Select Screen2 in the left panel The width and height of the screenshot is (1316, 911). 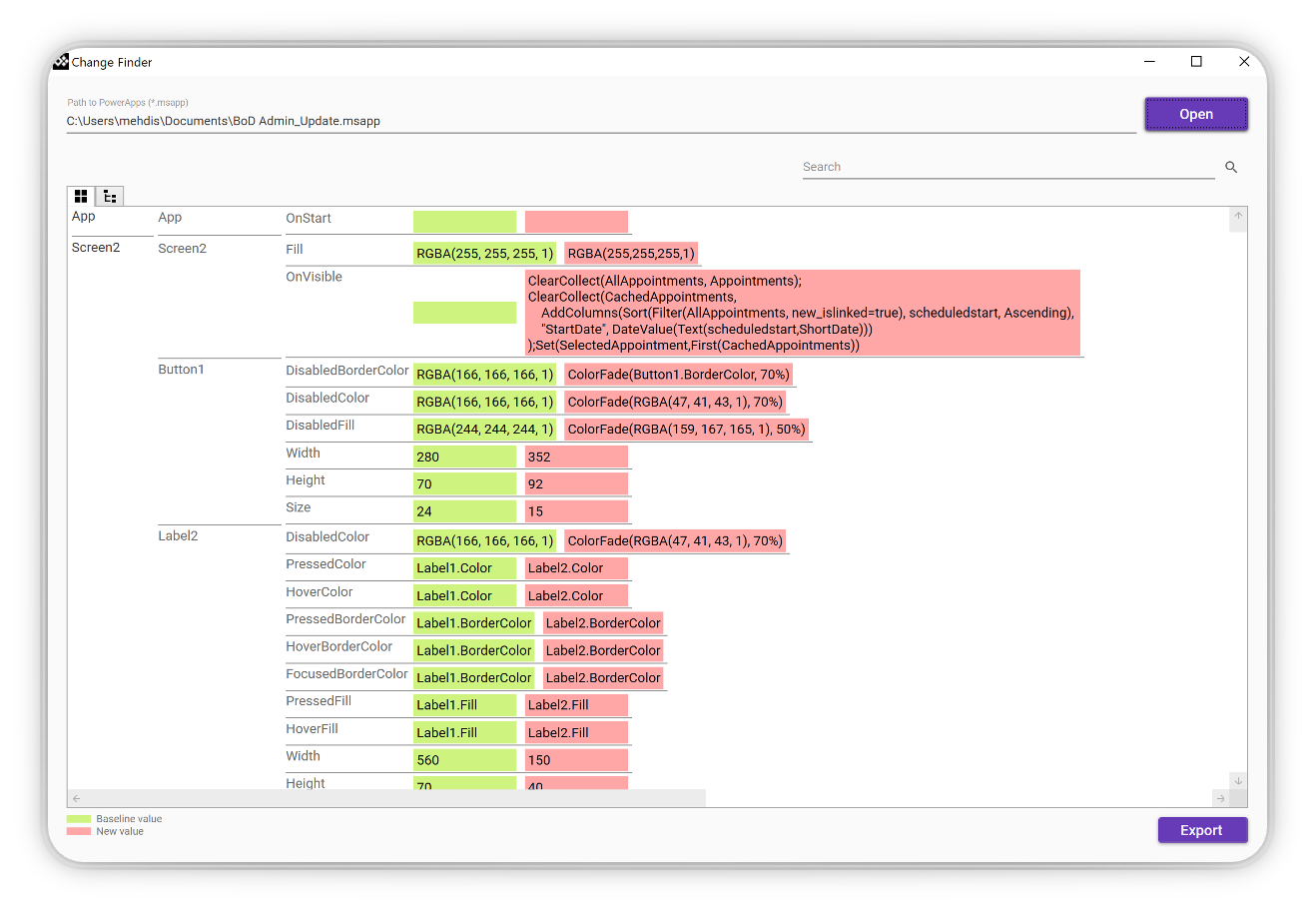point(95,247)
